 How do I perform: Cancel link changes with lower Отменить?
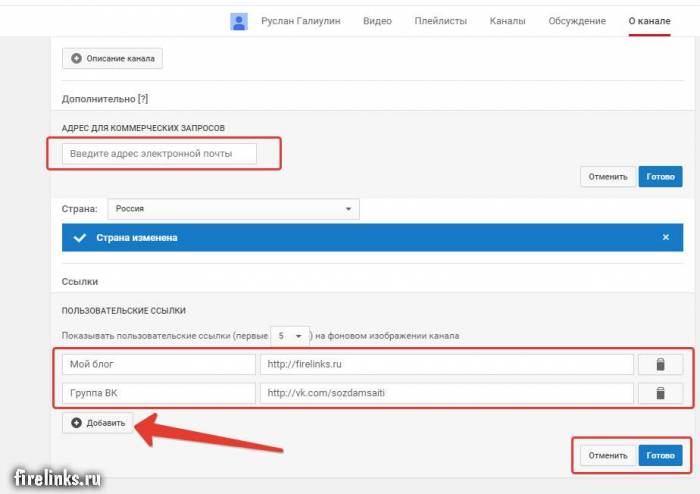coord(608,456)
